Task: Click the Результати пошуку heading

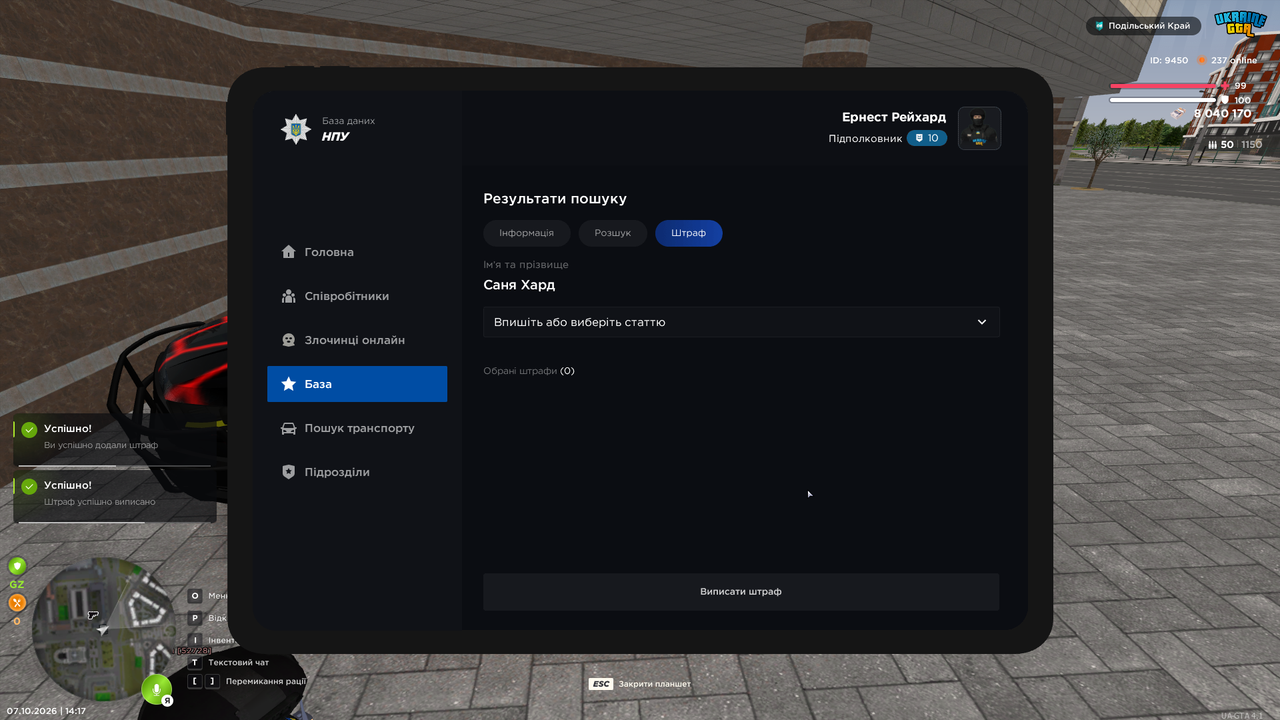Action: click(555, 199)
